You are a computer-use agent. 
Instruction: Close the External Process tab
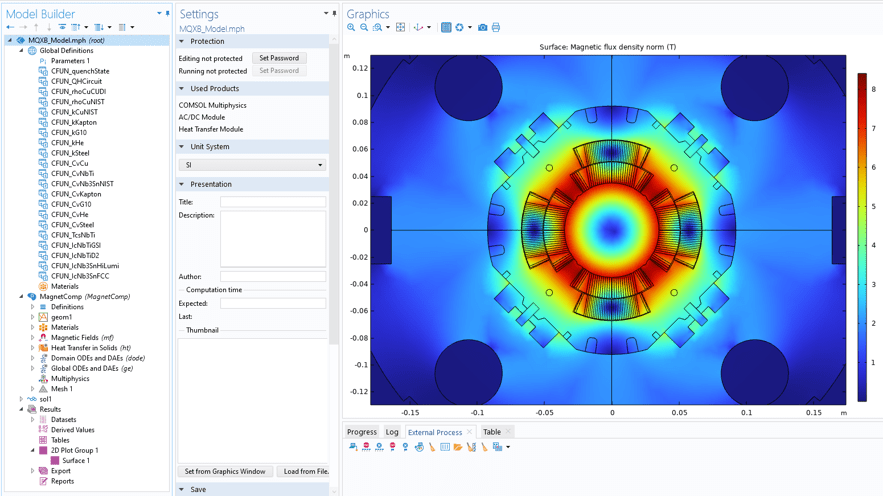click(x=469, y=432)
